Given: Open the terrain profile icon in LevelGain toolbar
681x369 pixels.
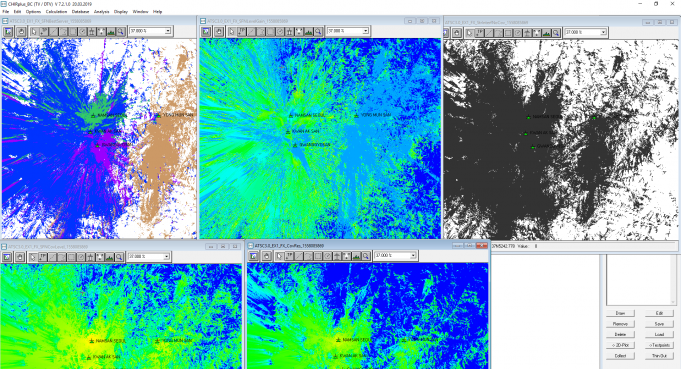Looking at the screenshot, I should tap(308, 31).
